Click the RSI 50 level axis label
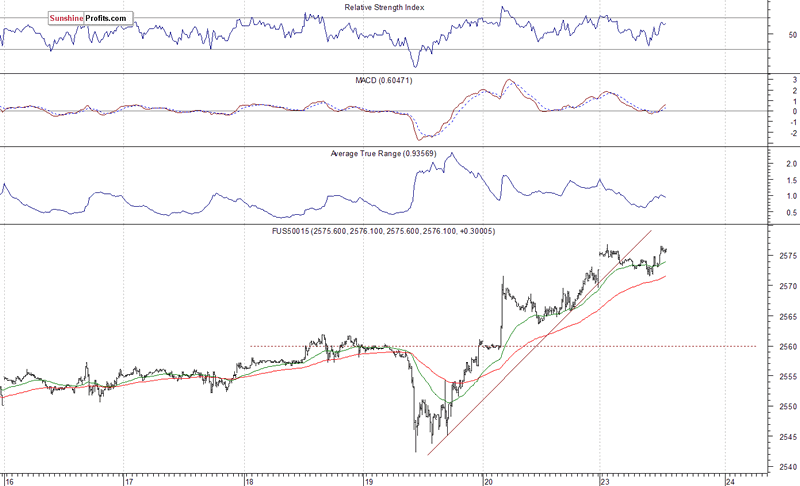Viewport: 800px width, 486px height. coord(792,35)
